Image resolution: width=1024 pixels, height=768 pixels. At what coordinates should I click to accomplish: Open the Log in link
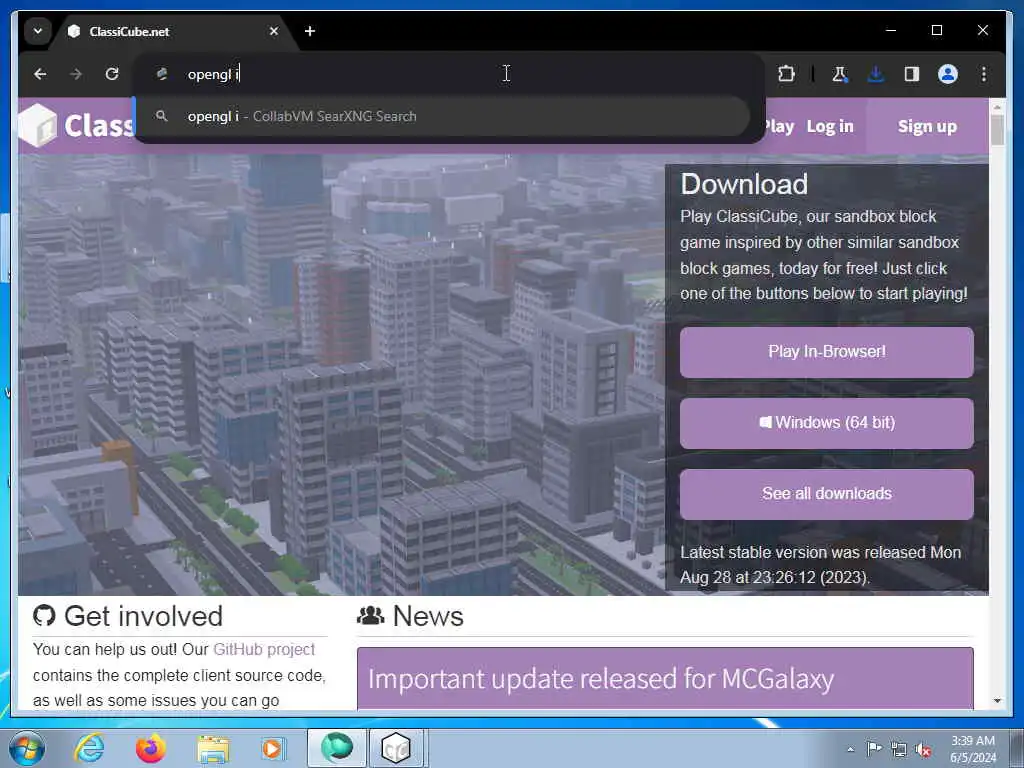click(830, 126)
